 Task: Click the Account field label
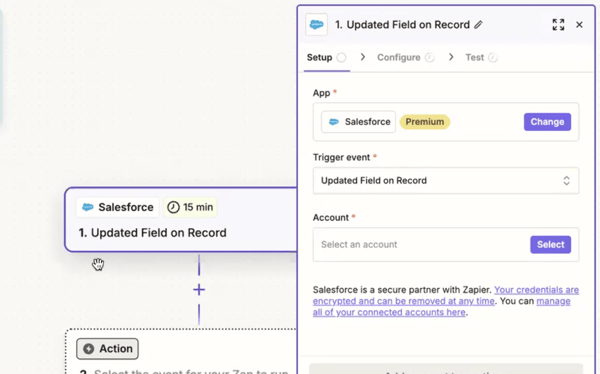331,217
